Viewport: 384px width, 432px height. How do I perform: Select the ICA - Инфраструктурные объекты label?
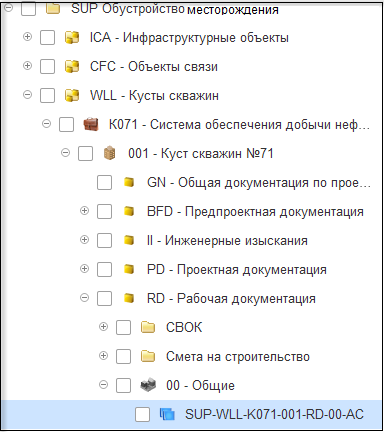tap(189, 37)
